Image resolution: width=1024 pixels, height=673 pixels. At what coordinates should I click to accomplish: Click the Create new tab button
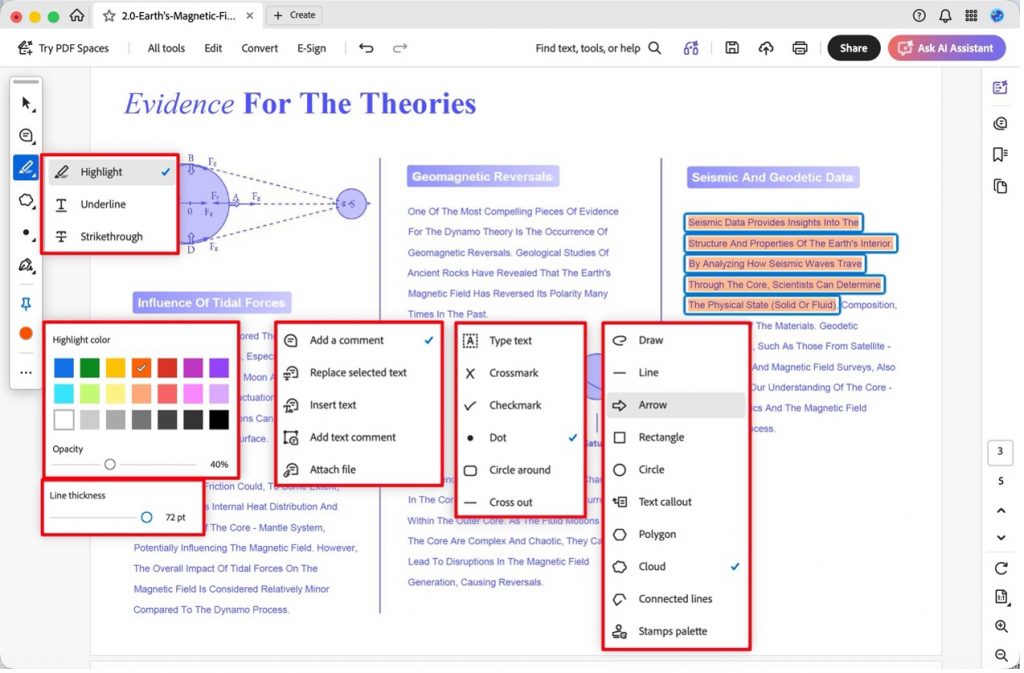coord(294,15)
